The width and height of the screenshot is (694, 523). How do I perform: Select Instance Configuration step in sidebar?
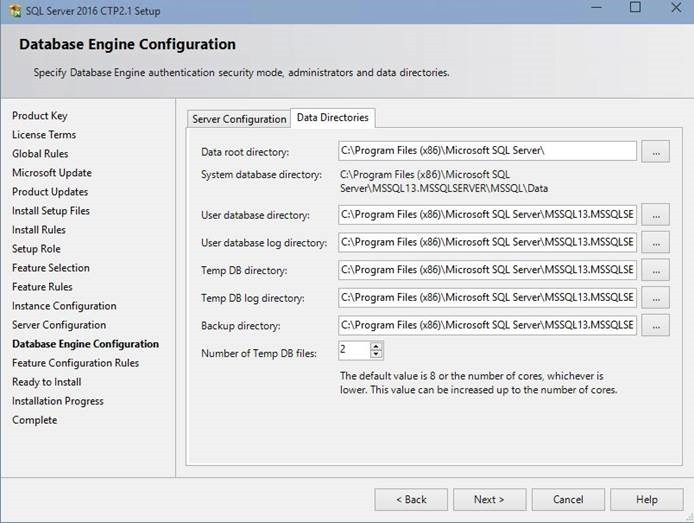[64, 306]
